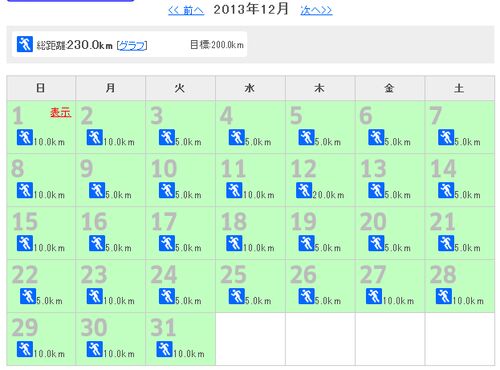
Task: Click the 10.0km entry on December 27
Action: [x=398, y=301]
